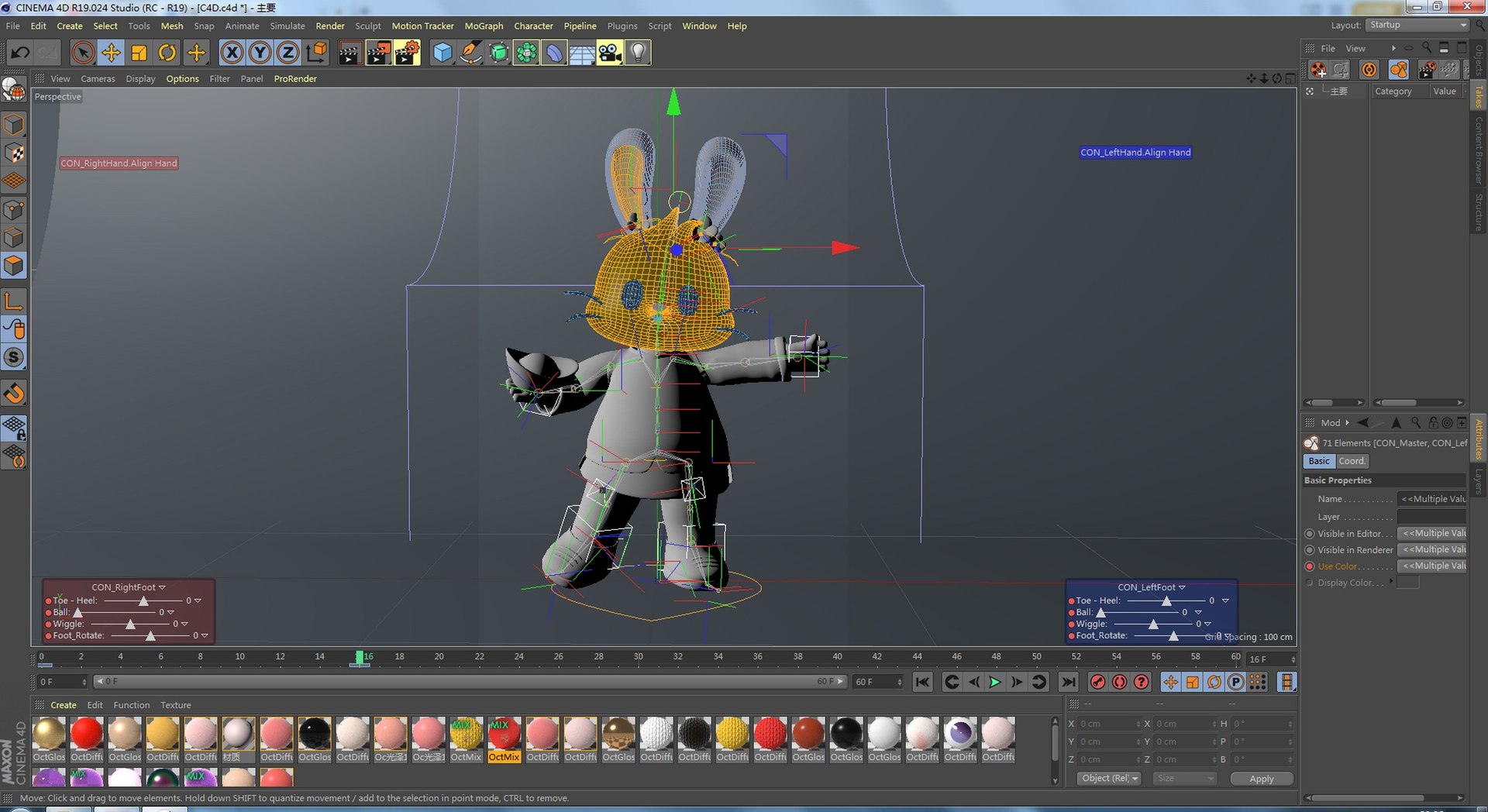Click frame 30 on the timeline
Screen dimensions: 1488x812
pyautogui.click(x=638, y=657)
